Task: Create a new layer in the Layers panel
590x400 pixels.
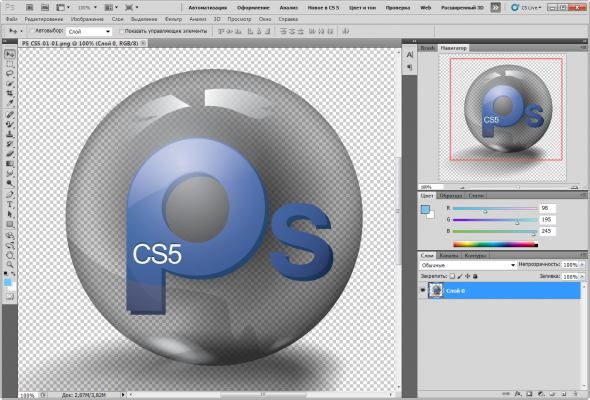Action: coord(563,394)
